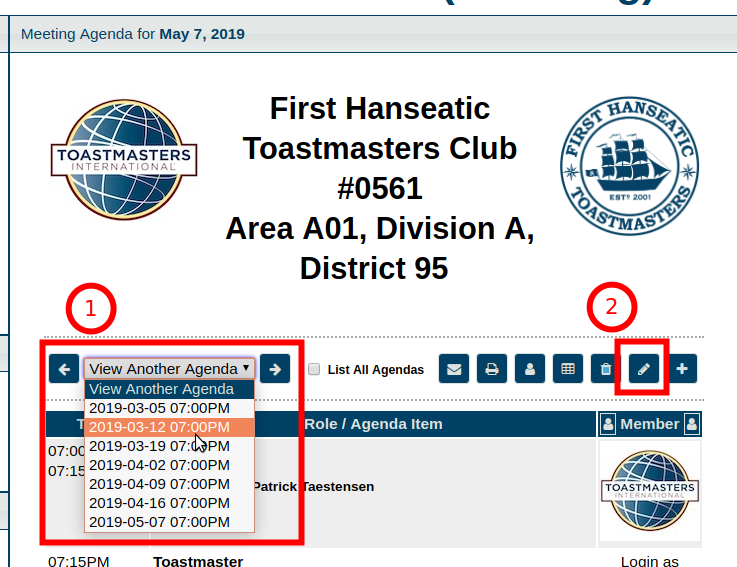Go to previous agenda with left arrow

pyautogui.click(x=64, y=369)
